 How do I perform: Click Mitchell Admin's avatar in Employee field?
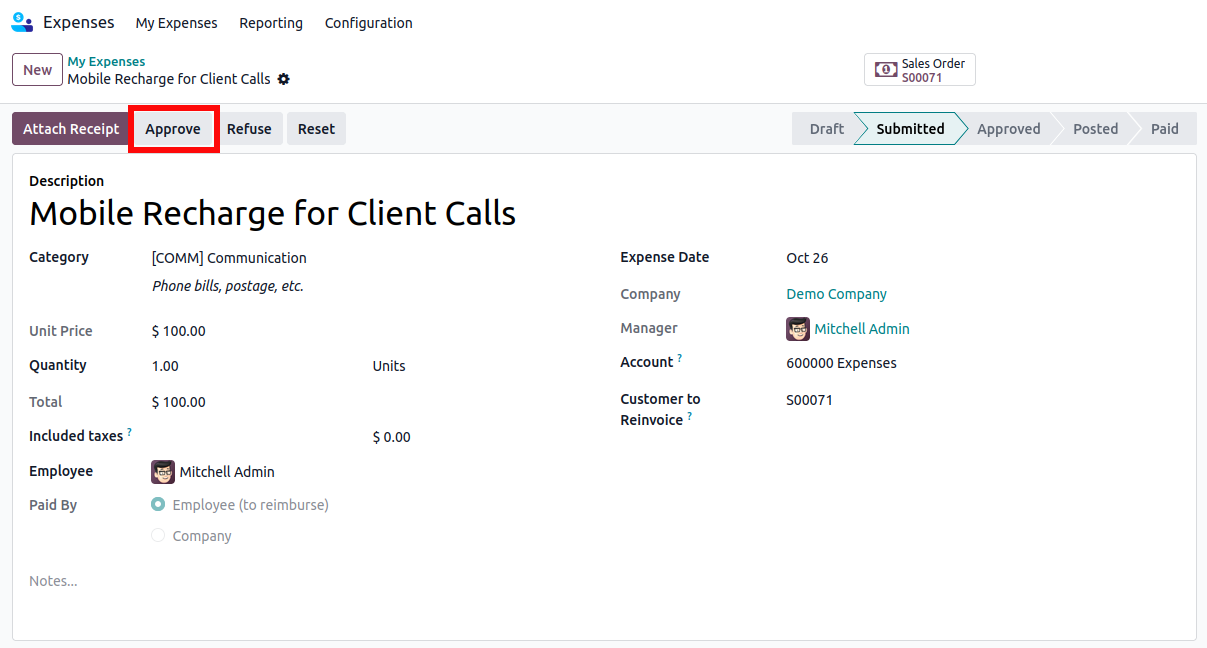(163, 472)
